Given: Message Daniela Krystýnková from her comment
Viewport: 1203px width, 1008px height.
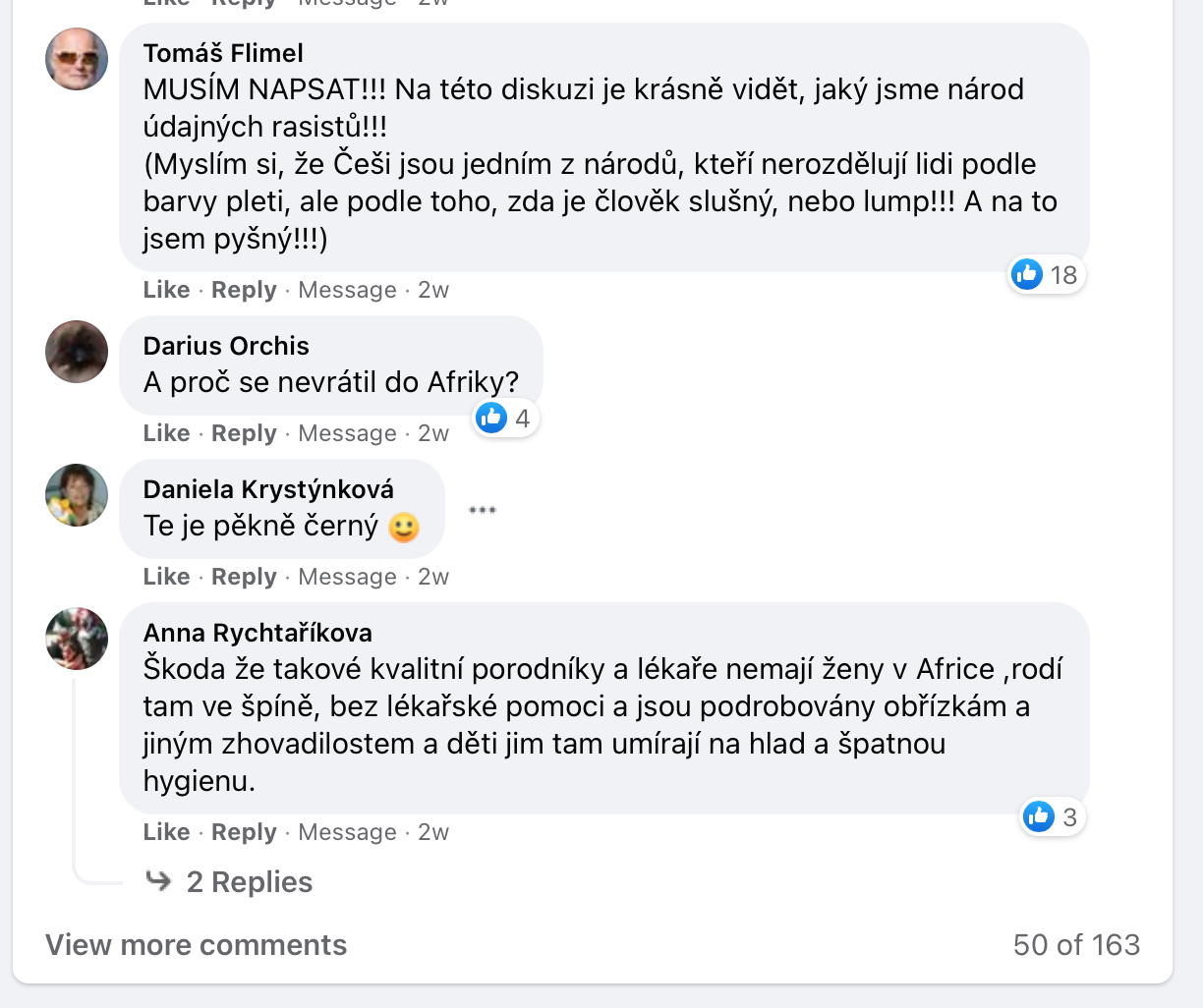Looking at the screenshot, I should [x=347, y=577].
